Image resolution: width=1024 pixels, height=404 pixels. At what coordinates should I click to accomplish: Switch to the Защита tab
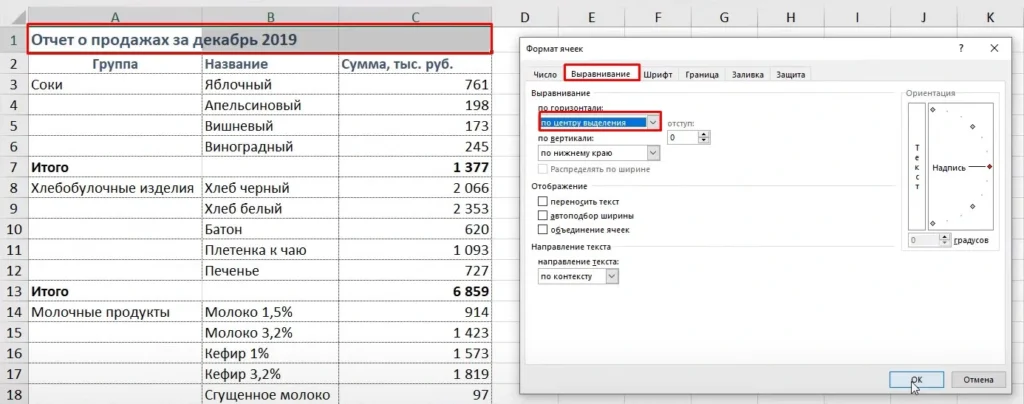[791, 74]
